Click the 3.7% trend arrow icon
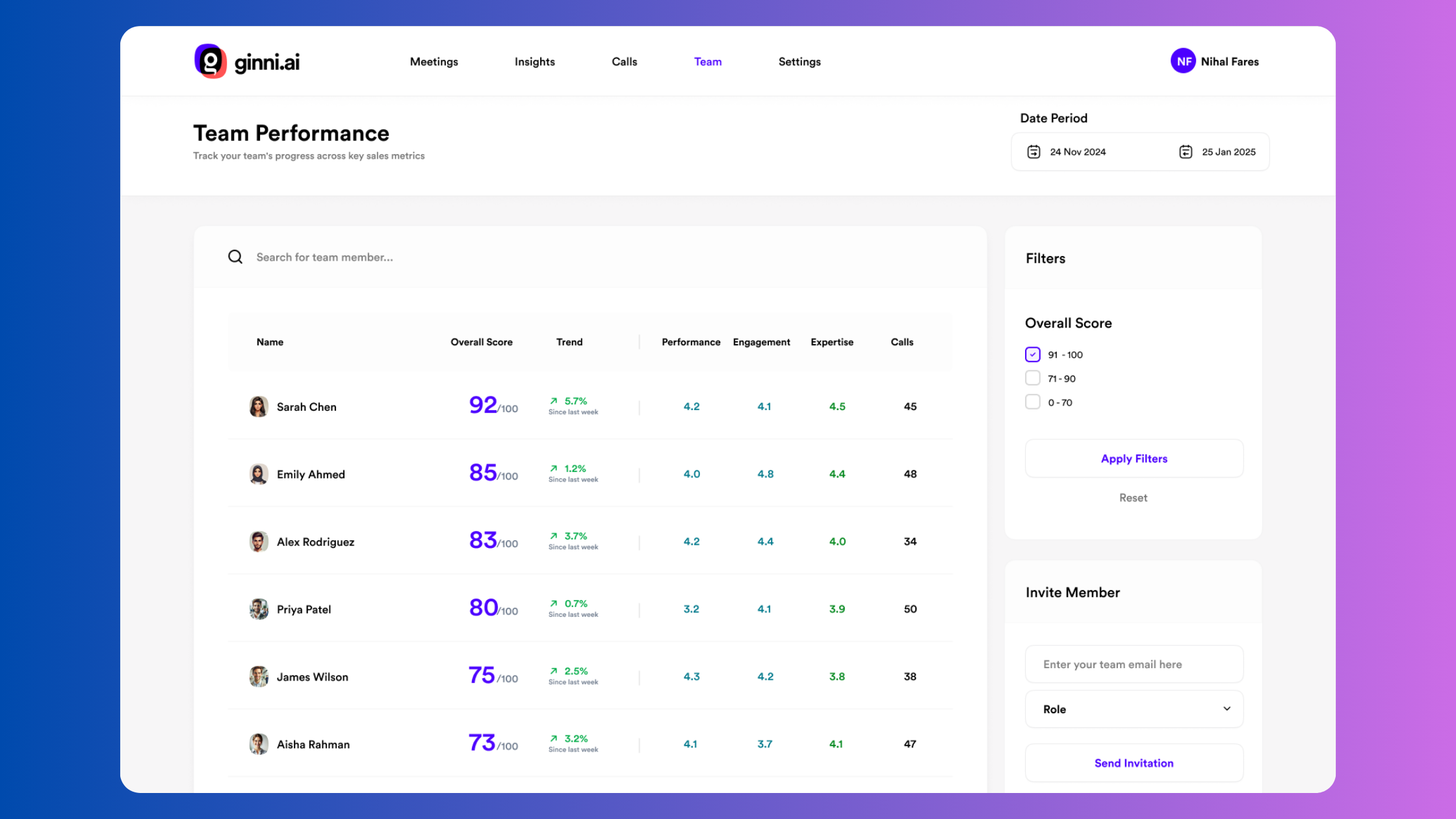This screenshot has width=1456, height=819. tap(554, 536)
